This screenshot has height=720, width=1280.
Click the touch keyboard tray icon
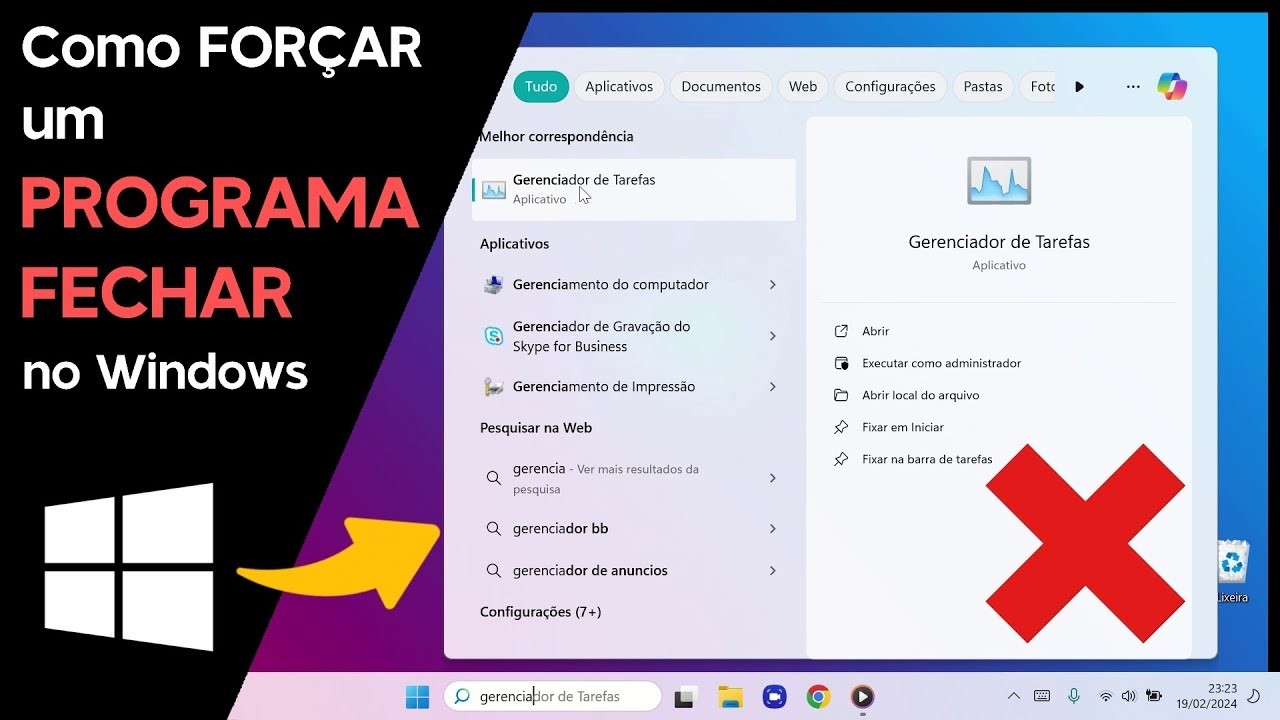pyautogui.click(x=1042, y=696)
